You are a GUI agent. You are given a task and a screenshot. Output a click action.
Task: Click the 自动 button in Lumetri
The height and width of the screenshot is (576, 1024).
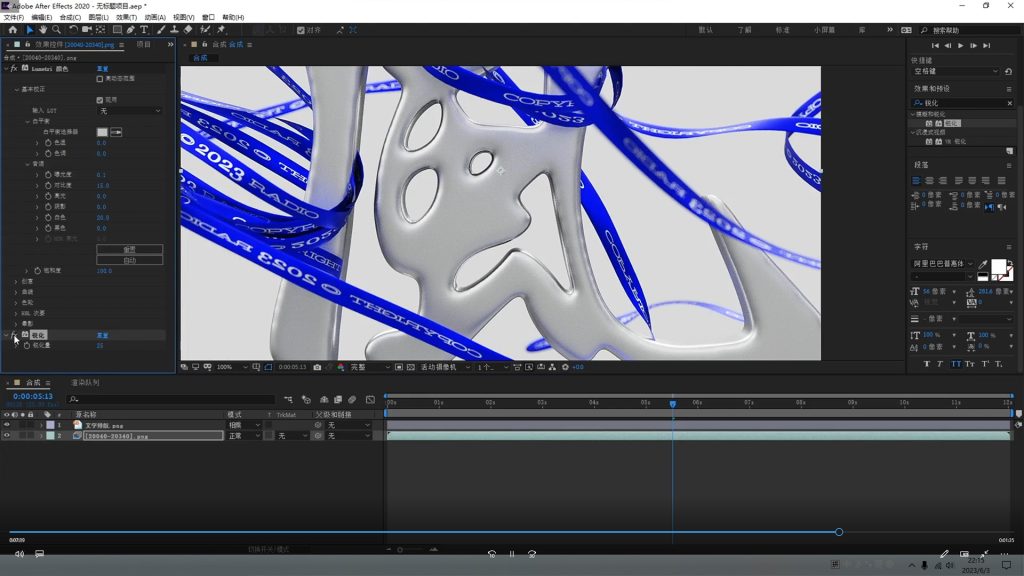129,260
